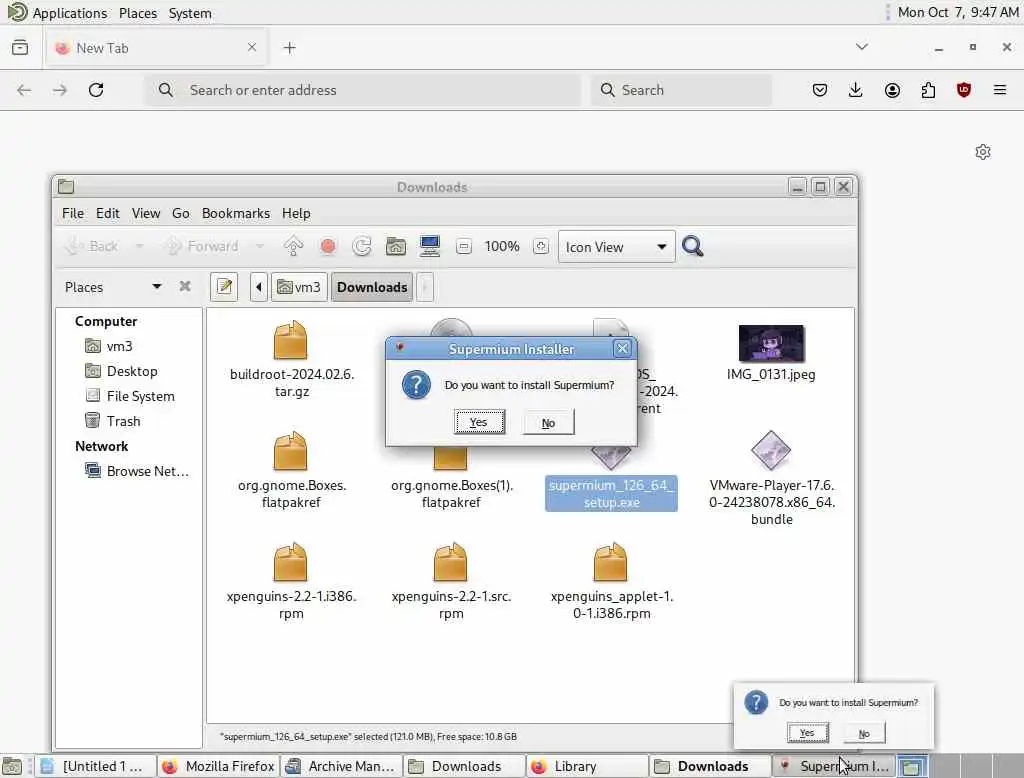Screen dimensions: 1024x778
Task: Open Firefox Pocket save icon
Action: 820,90
